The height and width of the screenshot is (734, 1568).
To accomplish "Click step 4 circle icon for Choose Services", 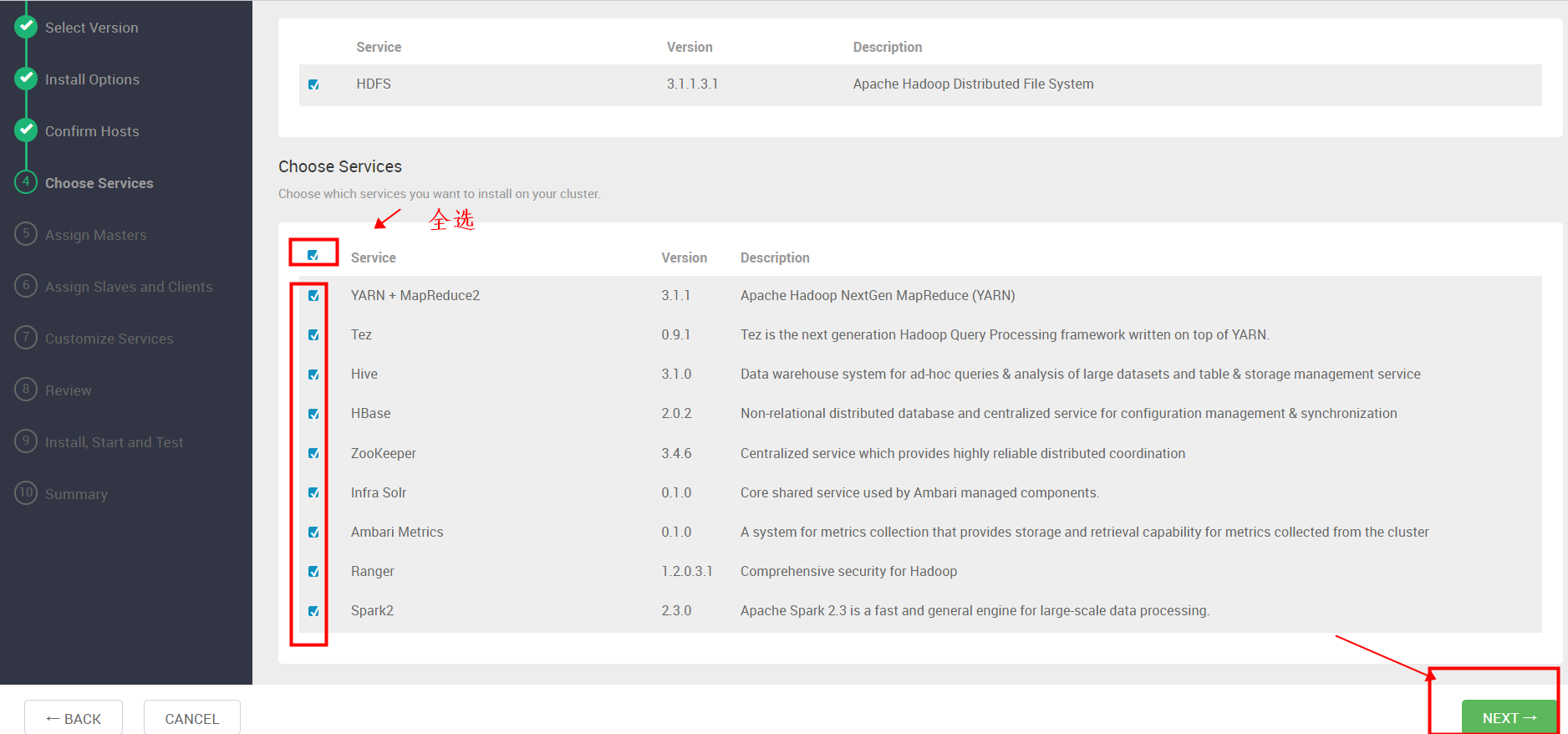I will pos(26,182).
